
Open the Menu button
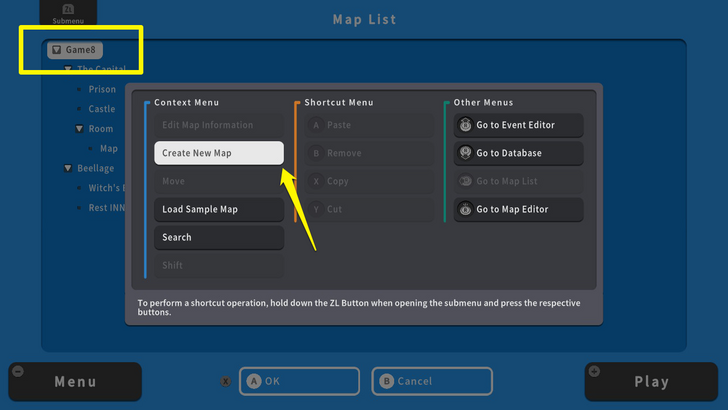tap(75, 382)
